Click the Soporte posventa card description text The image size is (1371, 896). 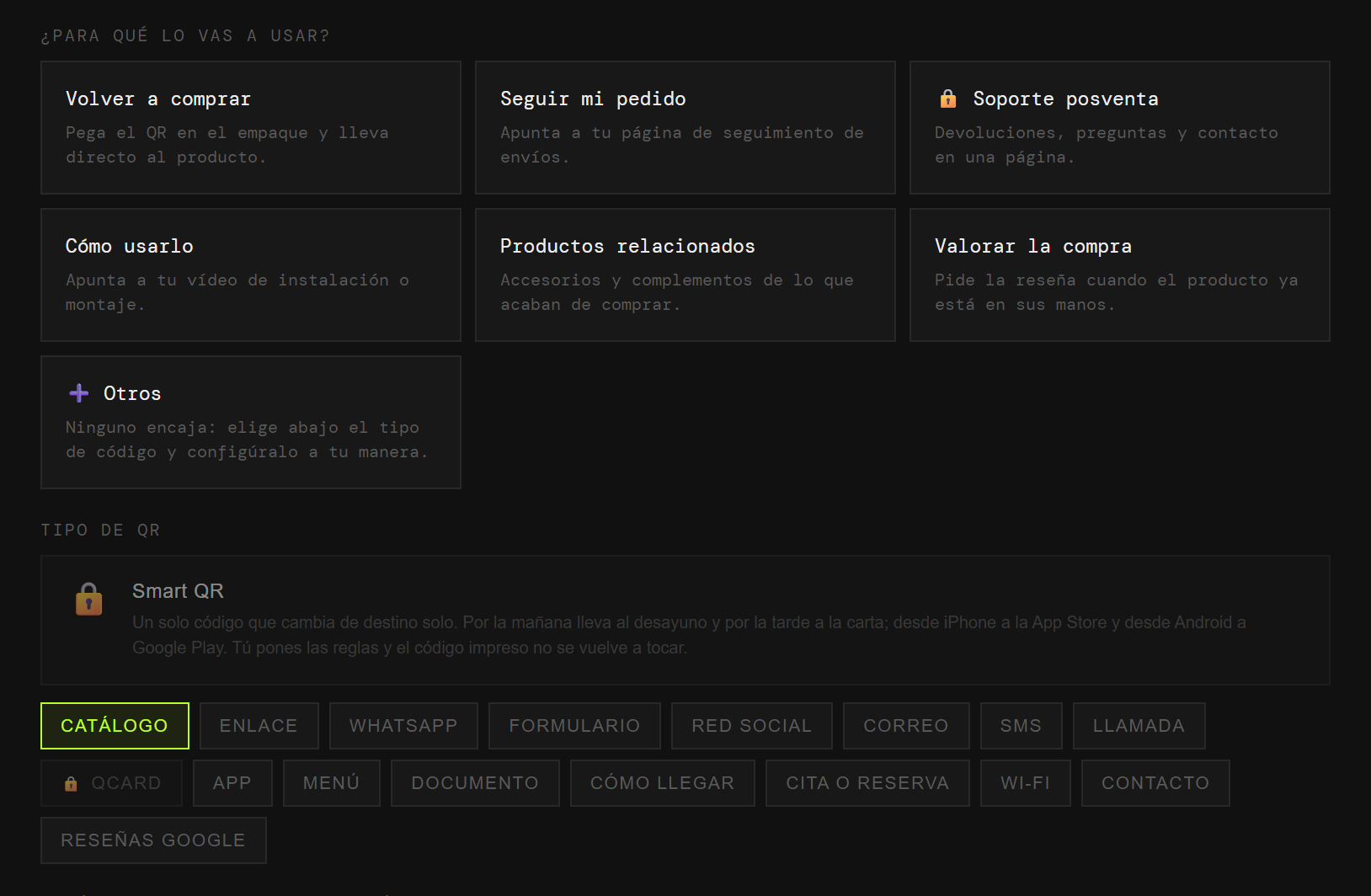1107,145
